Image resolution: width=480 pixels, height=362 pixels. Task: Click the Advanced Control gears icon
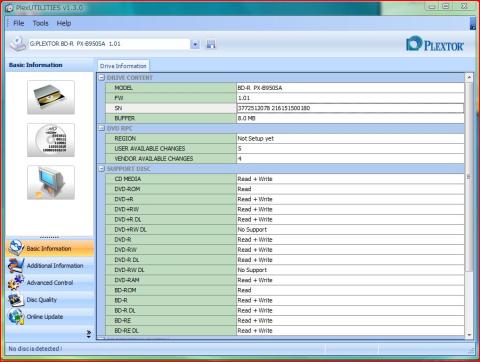[x=16, y=283]
